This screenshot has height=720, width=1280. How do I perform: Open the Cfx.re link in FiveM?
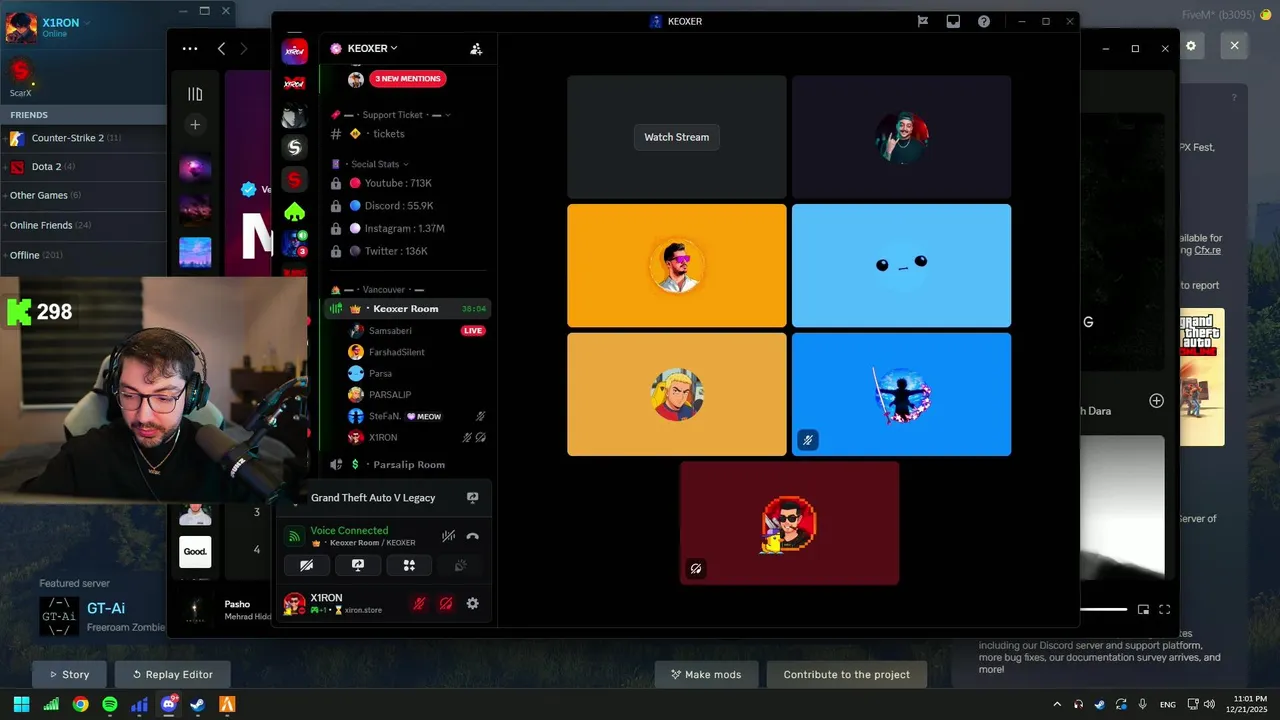(1207, 250)
